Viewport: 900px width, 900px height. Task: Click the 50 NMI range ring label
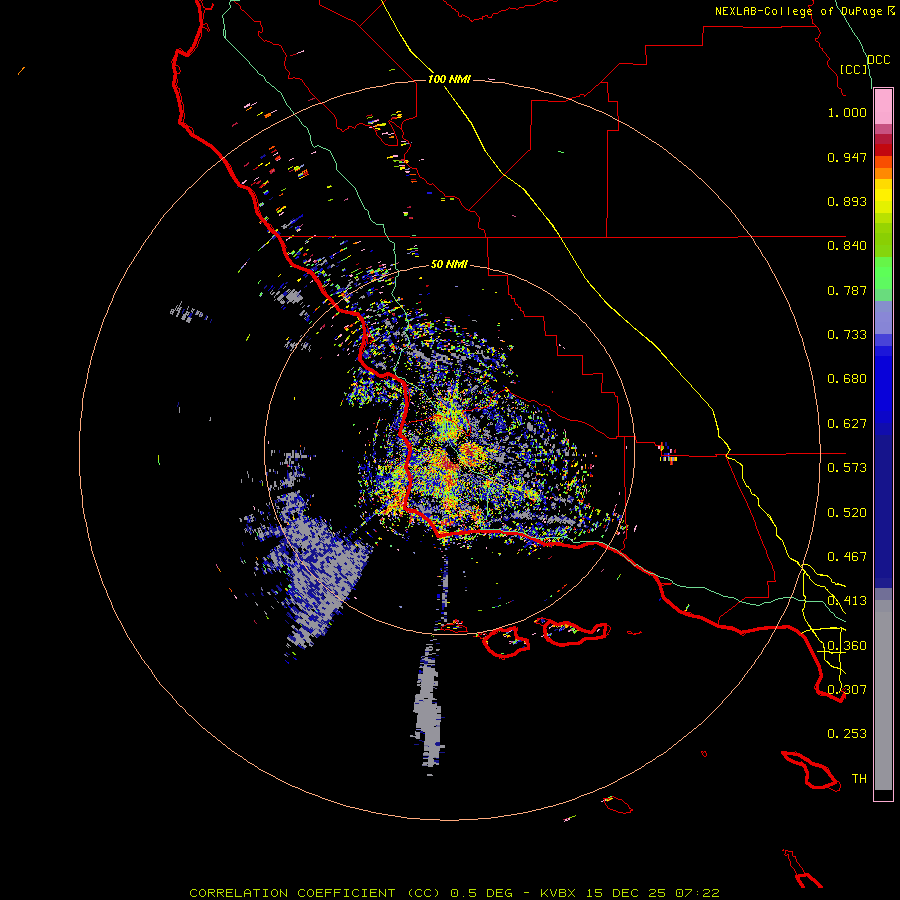pyautogui.click(x=449, y=264)
